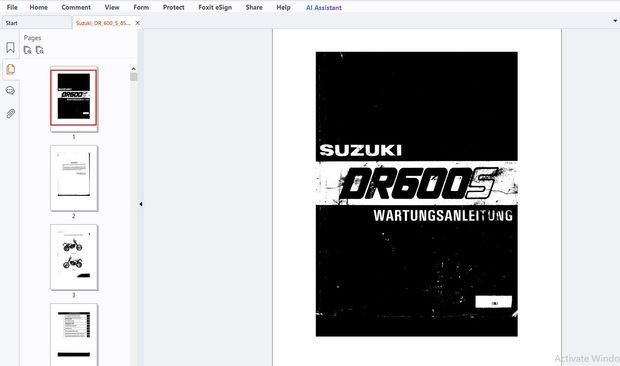This screenshot has height=366, width=620.
Task: Open the Bookmarks panel icon
Action: [x=10, y=48]
